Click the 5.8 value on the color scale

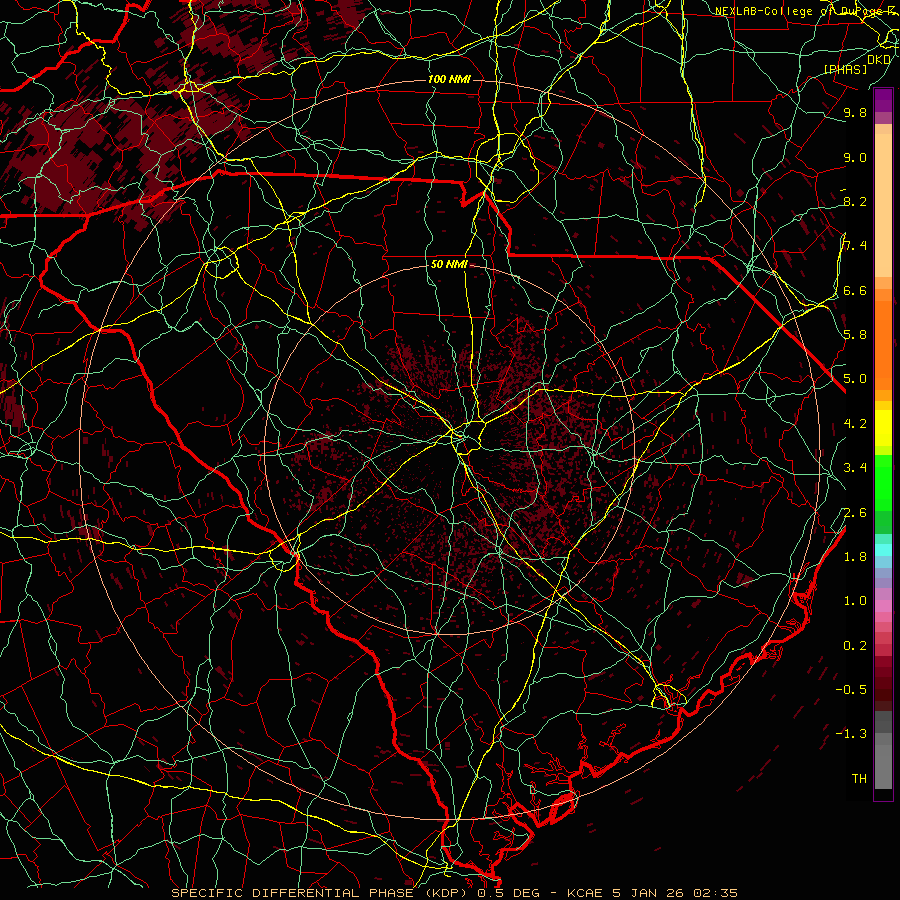[855, 335]
